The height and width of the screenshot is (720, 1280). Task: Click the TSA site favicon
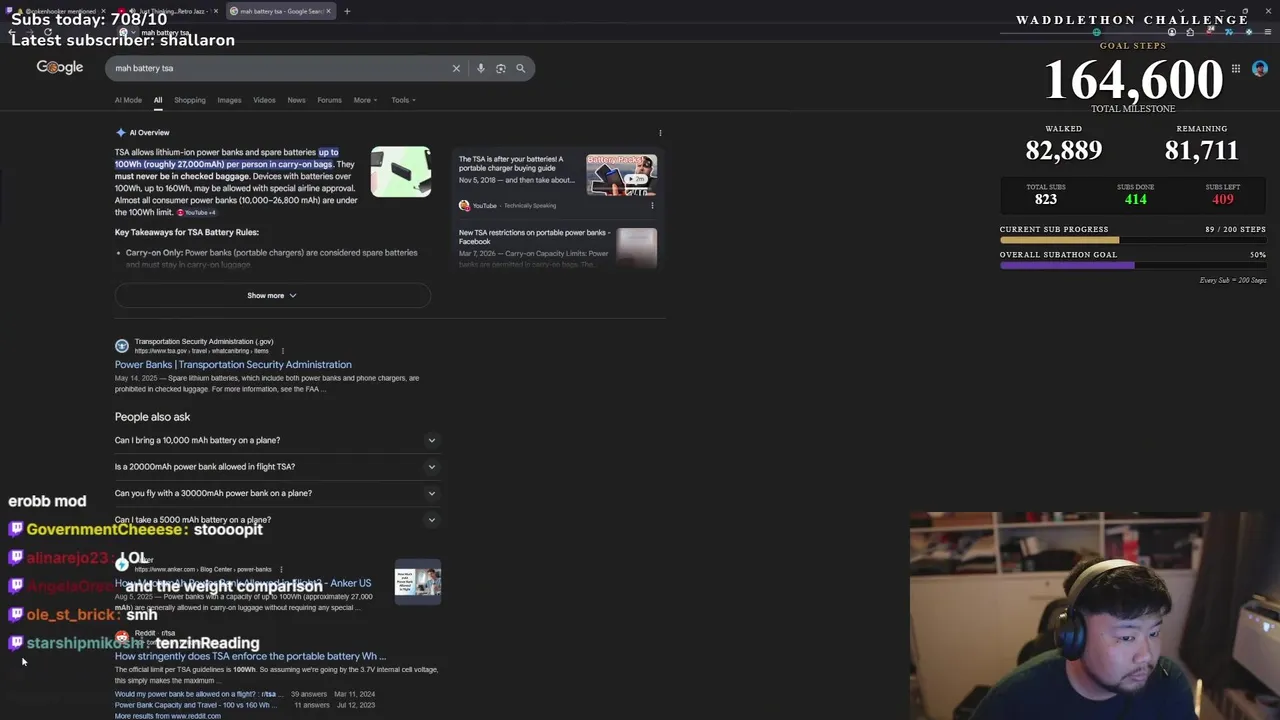[x=122, y=346]
